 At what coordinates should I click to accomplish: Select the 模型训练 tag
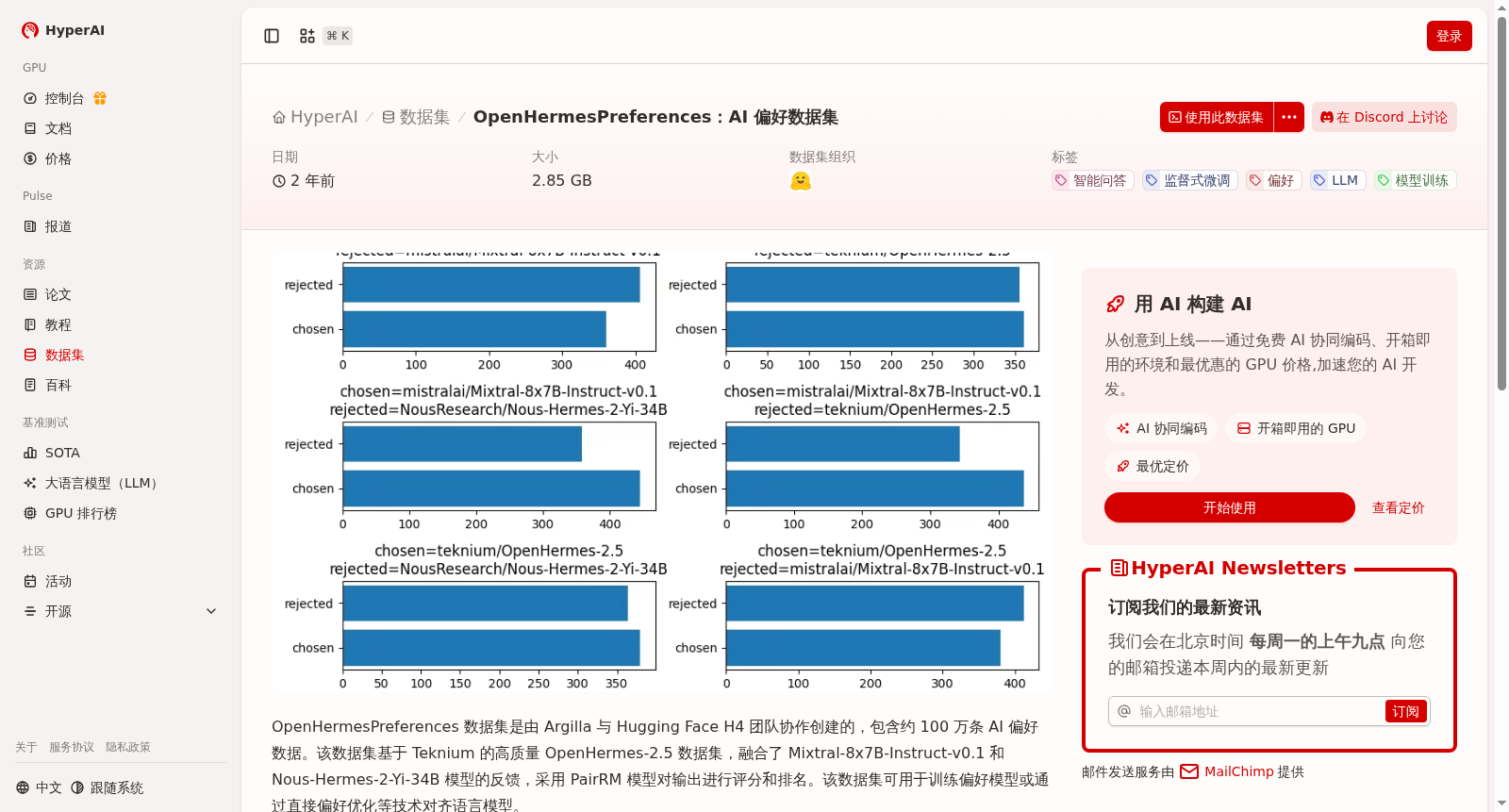click(1416, 180)
